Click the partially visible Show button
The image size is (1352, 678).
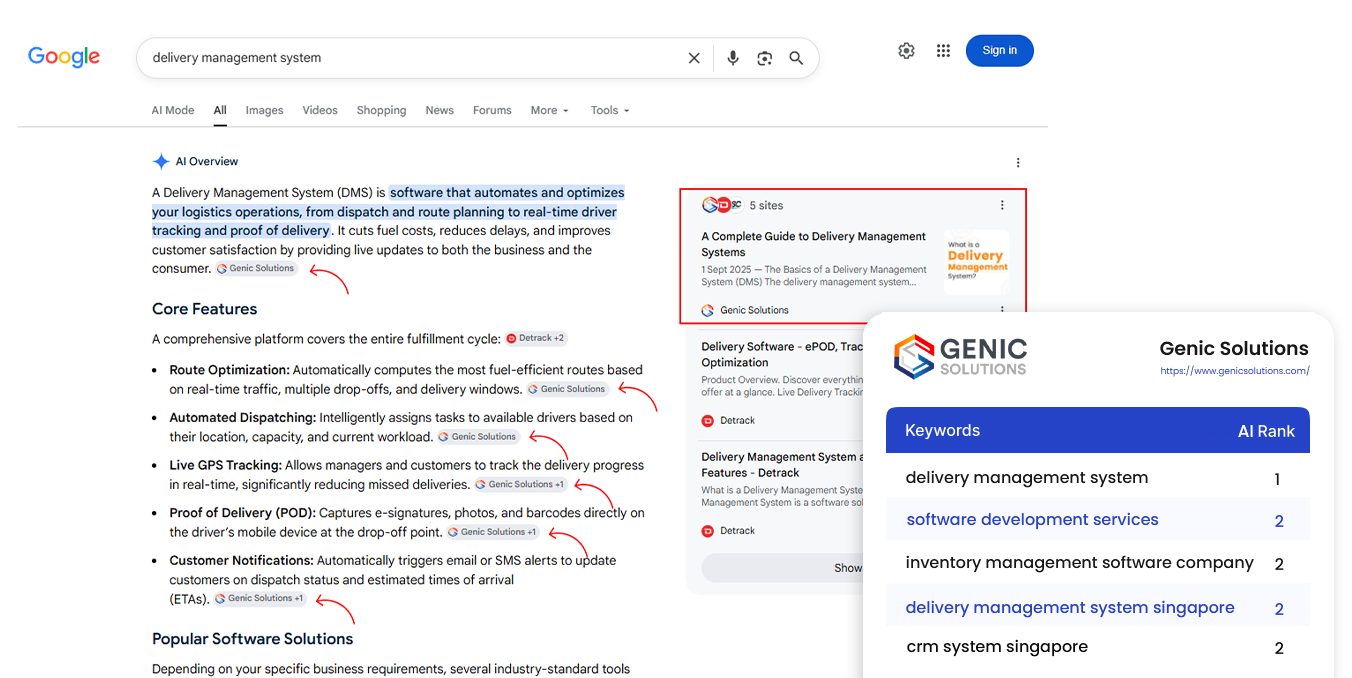pos(782,567)
